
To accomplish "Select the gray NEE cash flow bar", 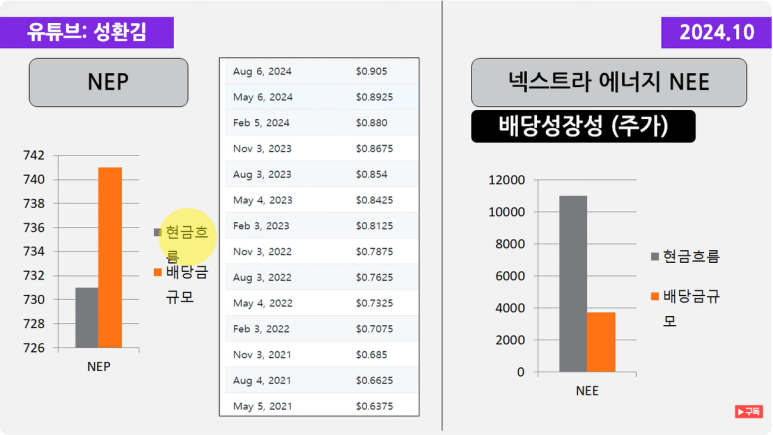I will (x=573, y=284).
